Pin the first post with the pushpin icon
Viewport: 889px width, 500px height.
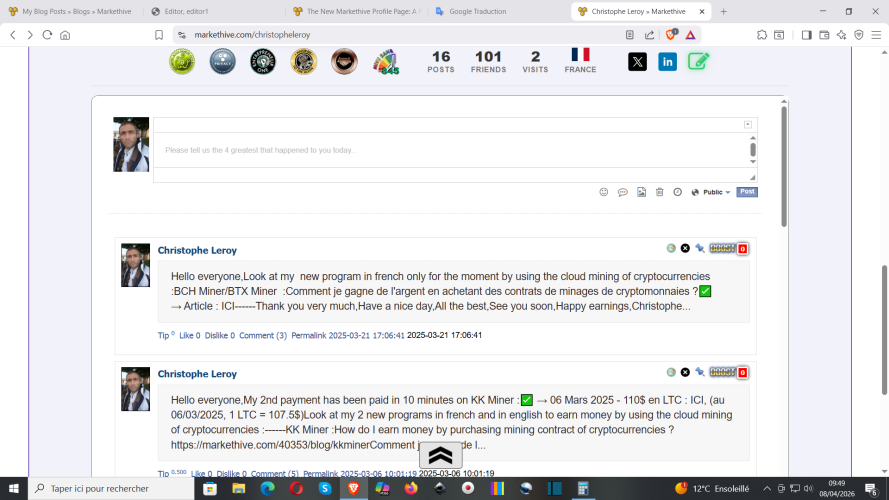pos(700,248)
